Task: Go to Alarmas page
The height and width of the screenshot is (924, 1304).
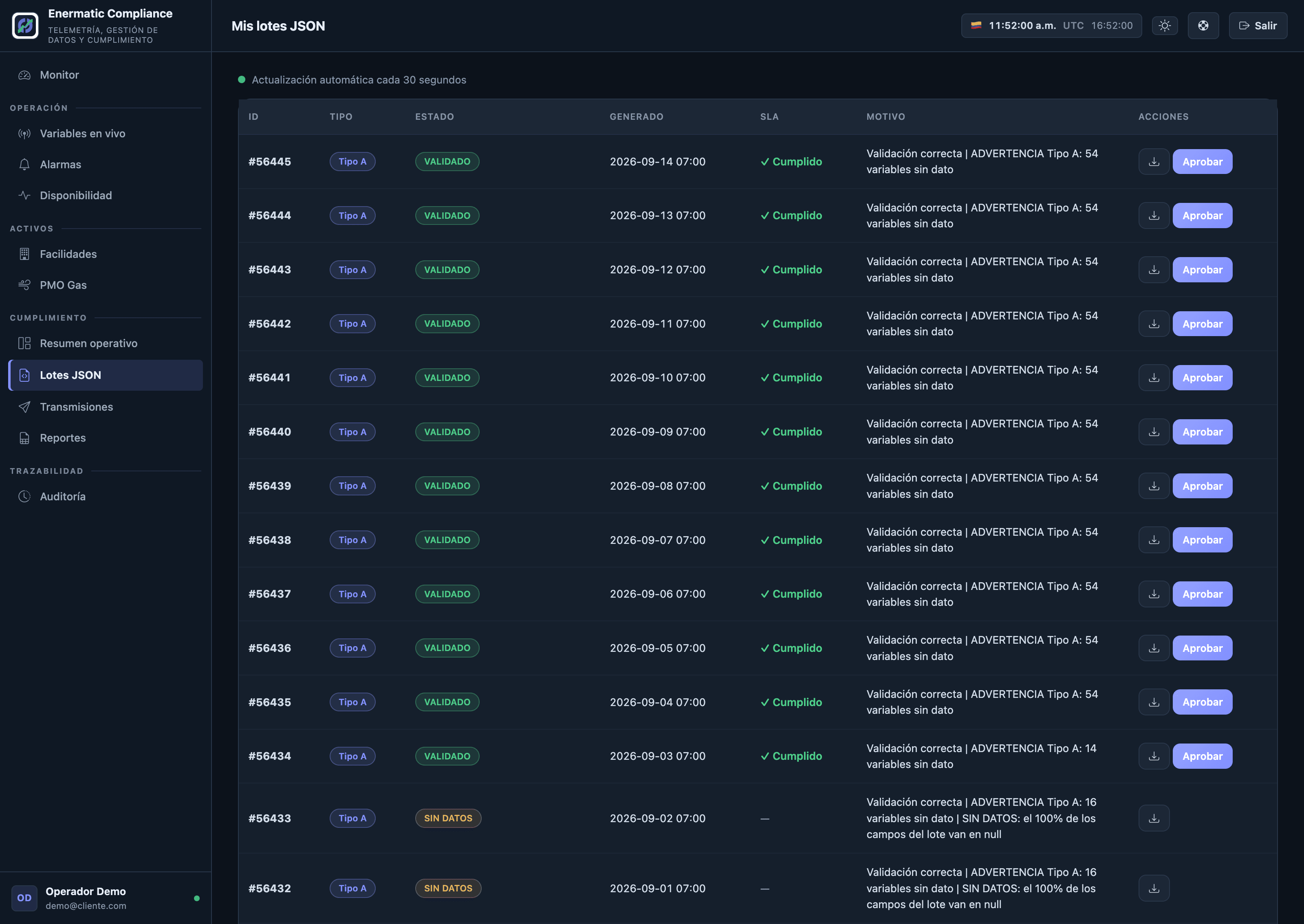Action: (106, 165)
